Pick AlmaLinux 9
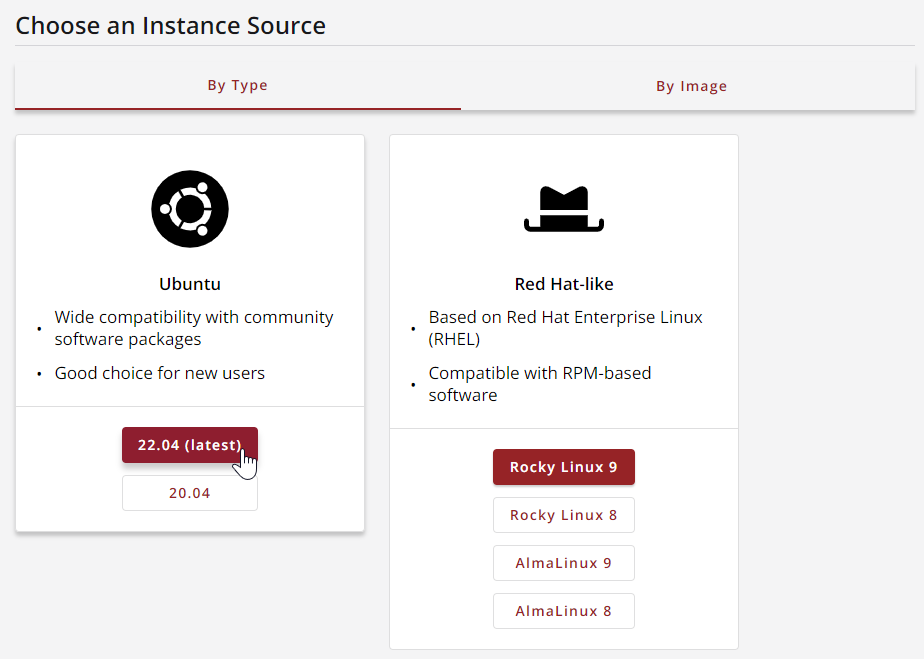Viewport: 924px width, 659px height. point(564,562)
